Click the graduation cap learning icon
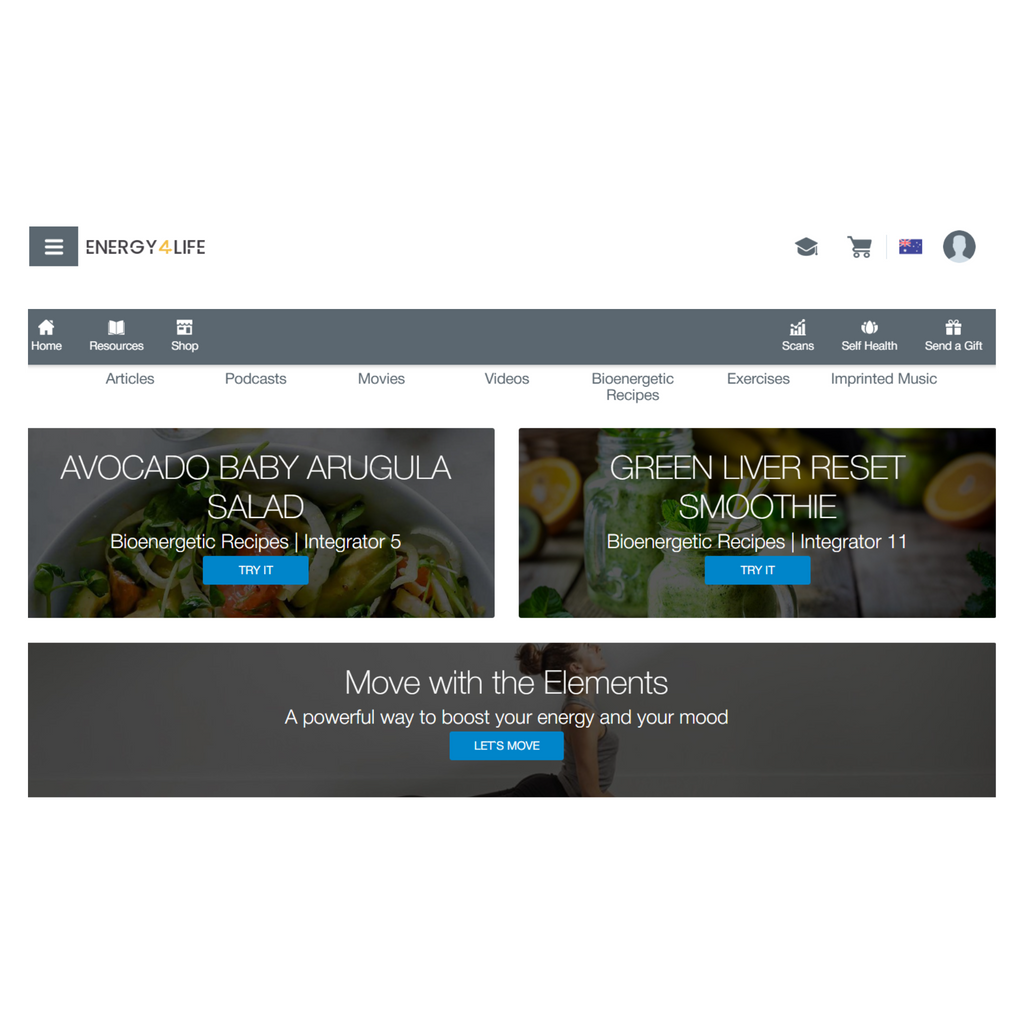Viewport: 1024px width, 1024px height. point(807,247)
